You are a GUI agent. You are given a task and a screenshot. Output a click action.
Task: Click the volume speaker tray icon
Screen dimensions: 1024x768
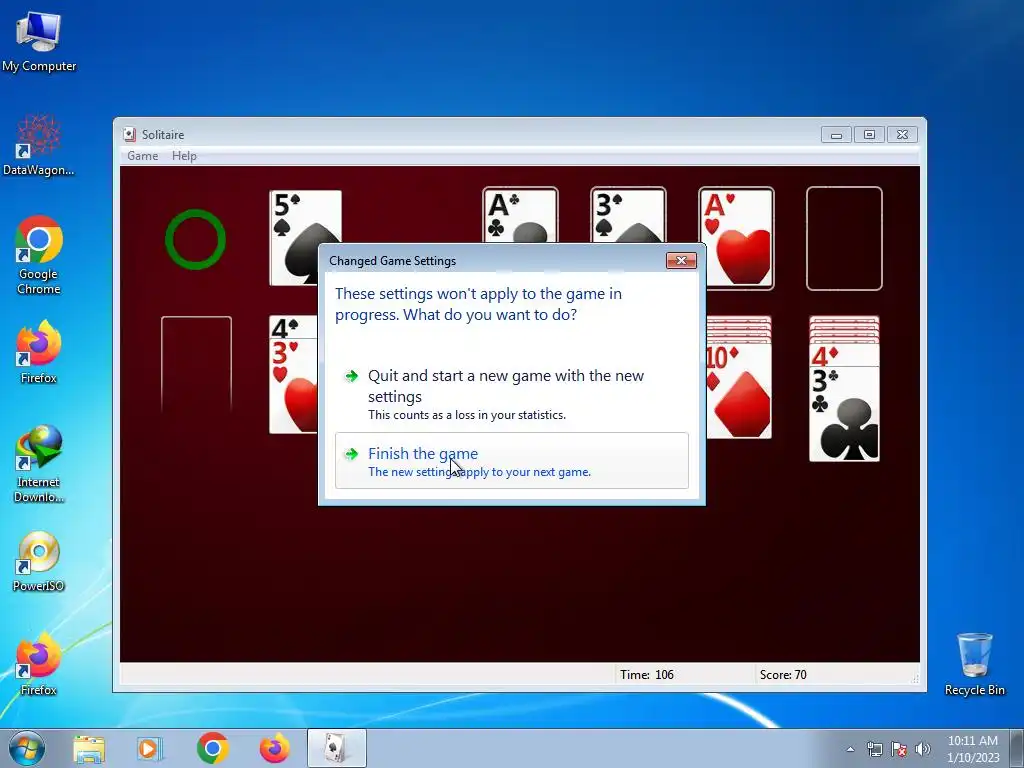click(x=922, y=749)
